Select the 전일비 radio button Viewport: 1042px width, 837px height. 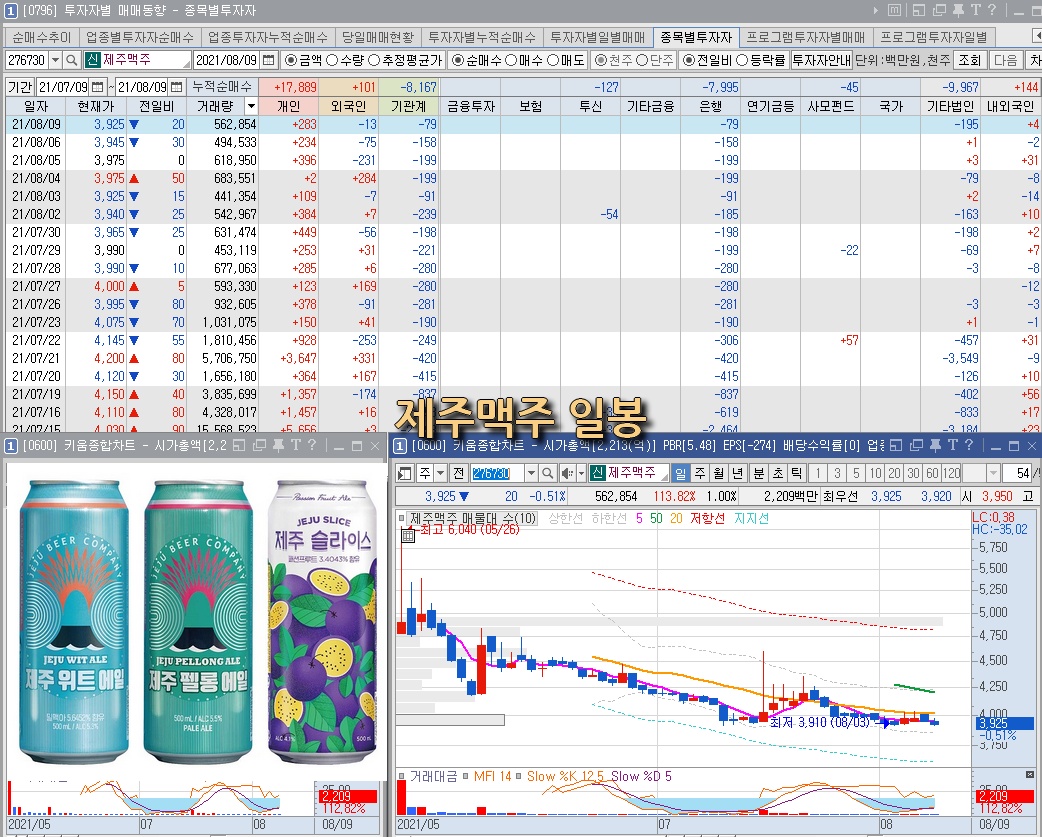click(688, 60)
